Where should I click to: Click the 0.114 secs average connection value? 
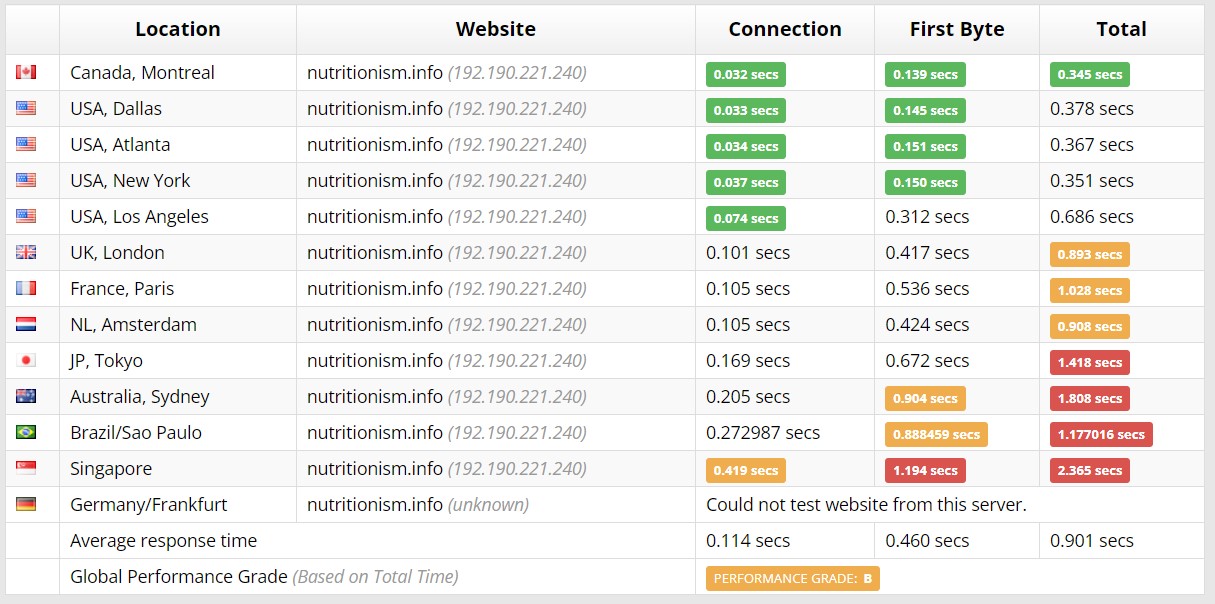[748, 540]
